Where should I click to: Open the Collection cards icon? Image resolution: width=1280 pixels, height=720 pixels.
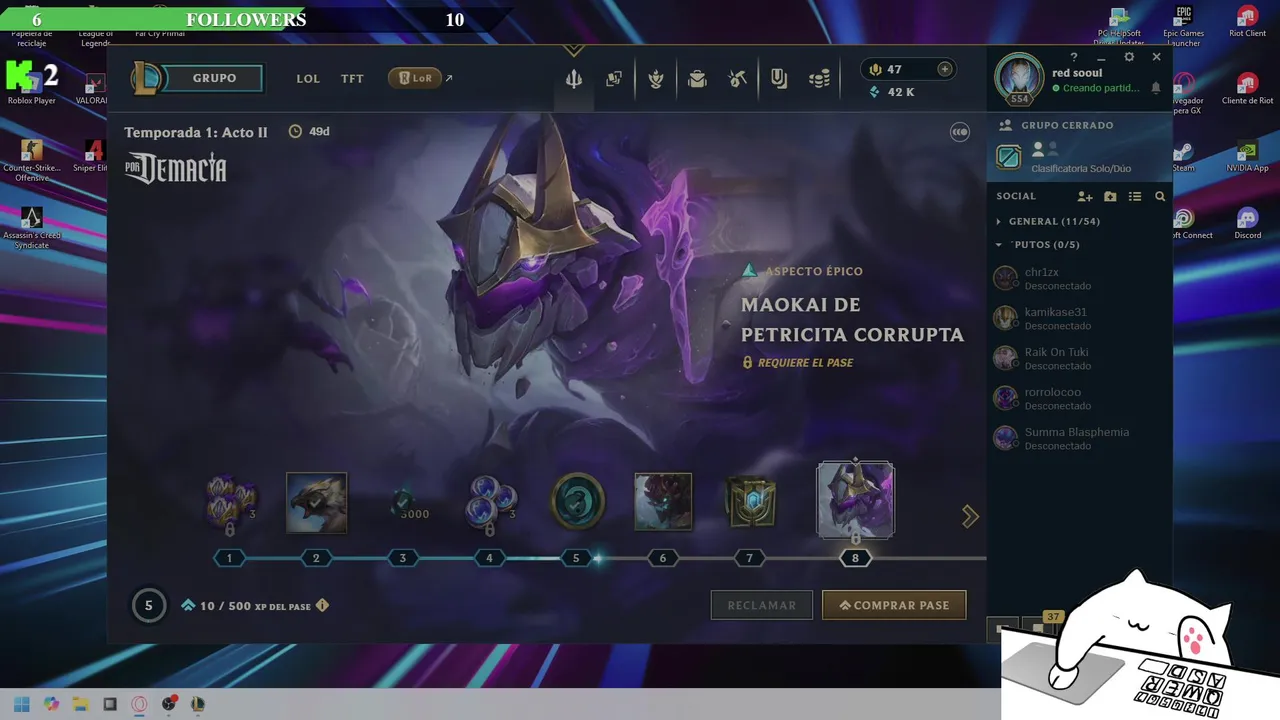614,79
